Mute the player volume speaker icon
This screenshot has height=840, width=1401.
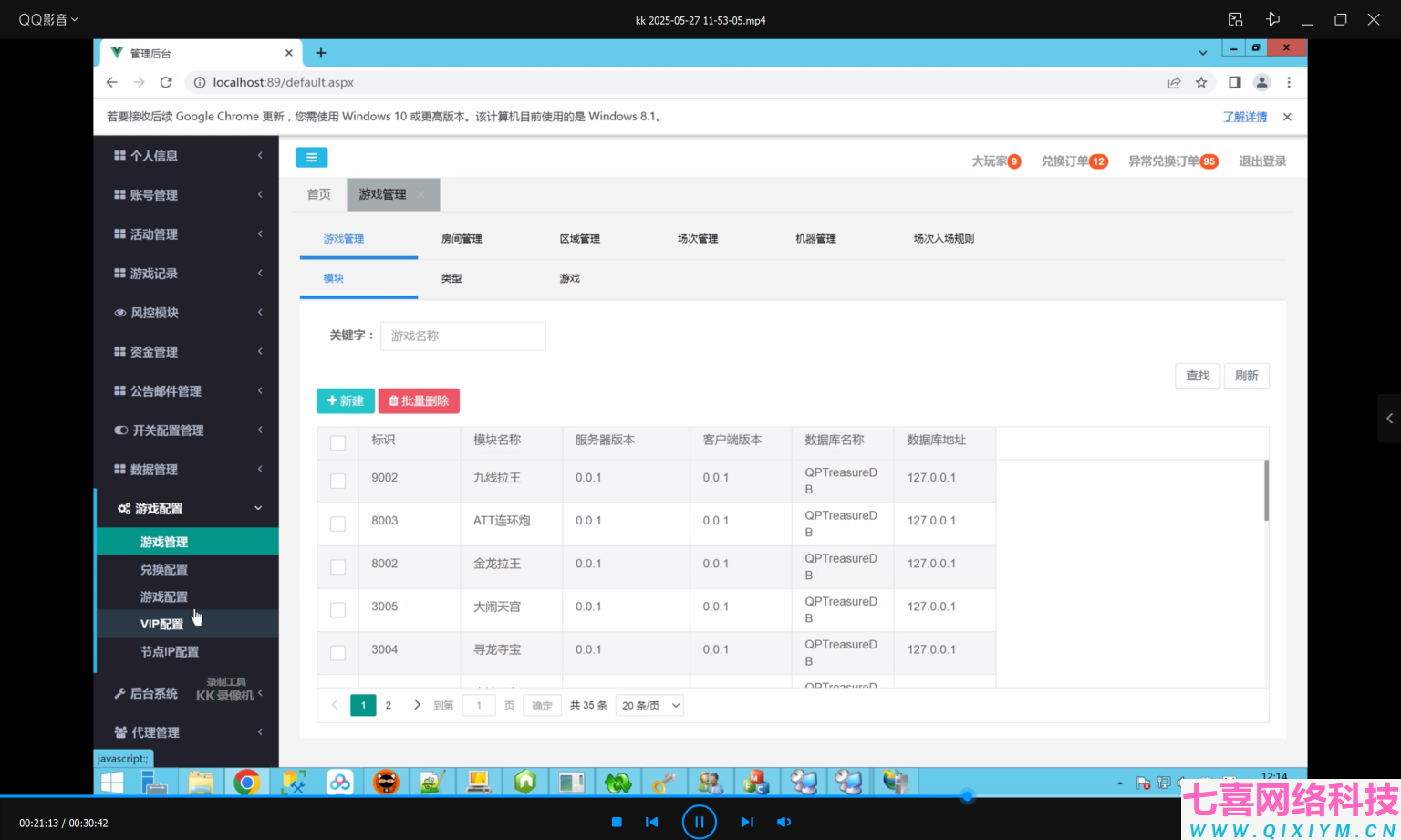pyautogui.click(x=784, y=822)
